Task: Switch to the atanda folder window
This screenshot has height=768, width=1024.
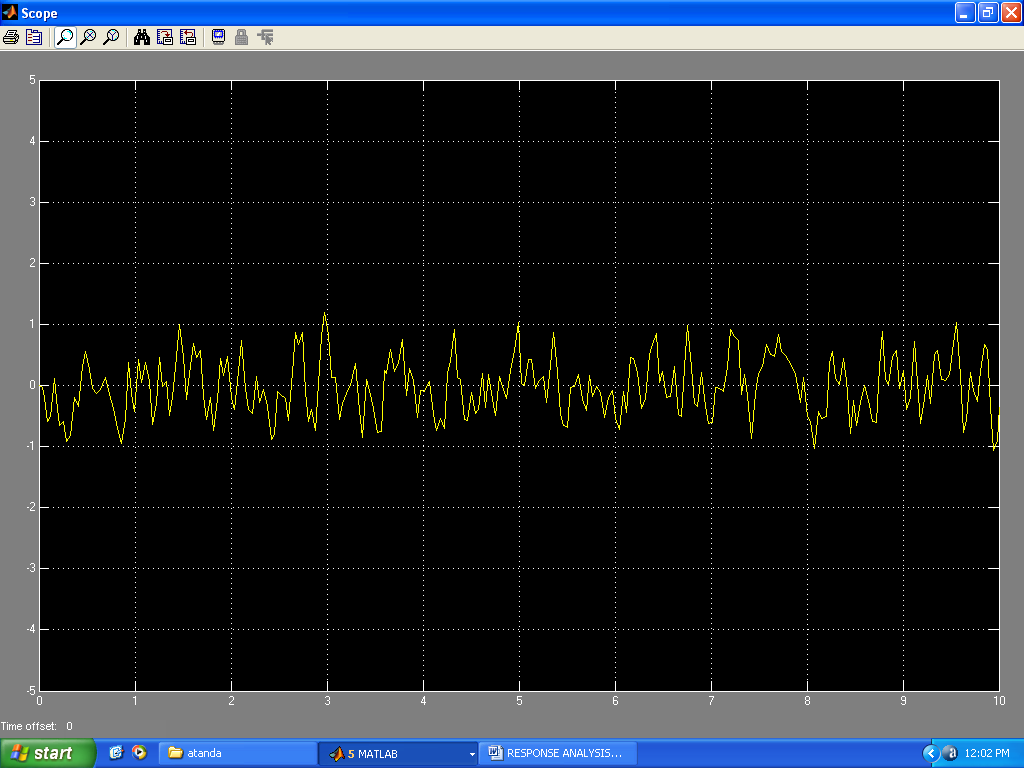Action: [x=236, y=753]
